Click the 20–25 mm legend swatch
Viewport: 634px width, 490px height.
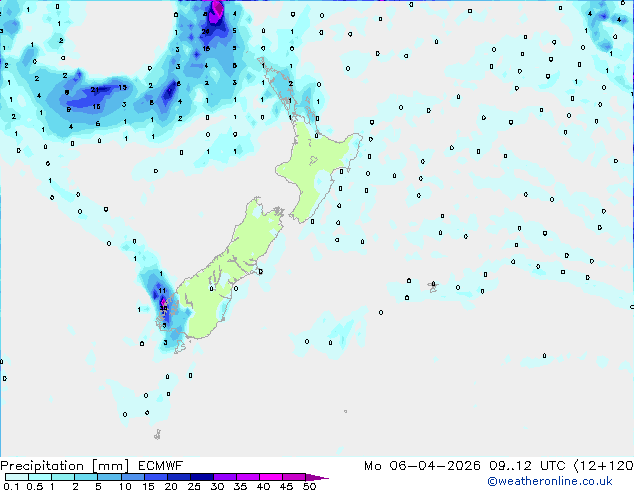click(178, 477)
